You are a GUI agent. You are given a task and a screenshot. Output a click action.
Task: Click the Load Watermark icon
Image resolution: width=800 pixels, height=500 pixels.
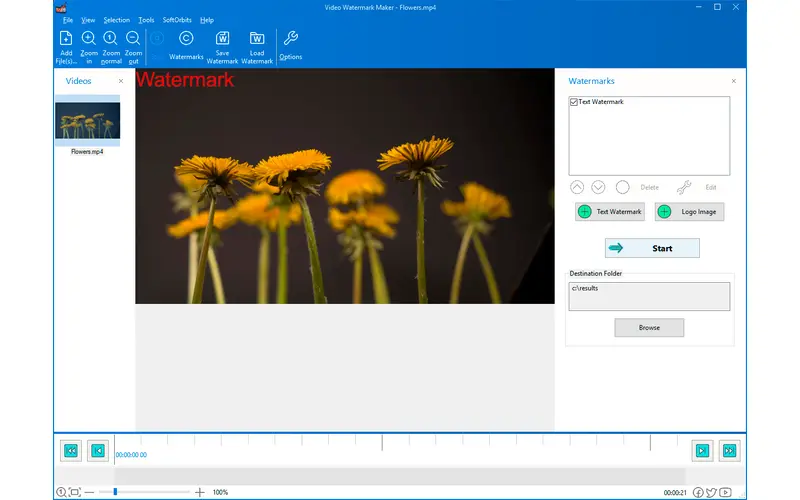click(257, 39)
